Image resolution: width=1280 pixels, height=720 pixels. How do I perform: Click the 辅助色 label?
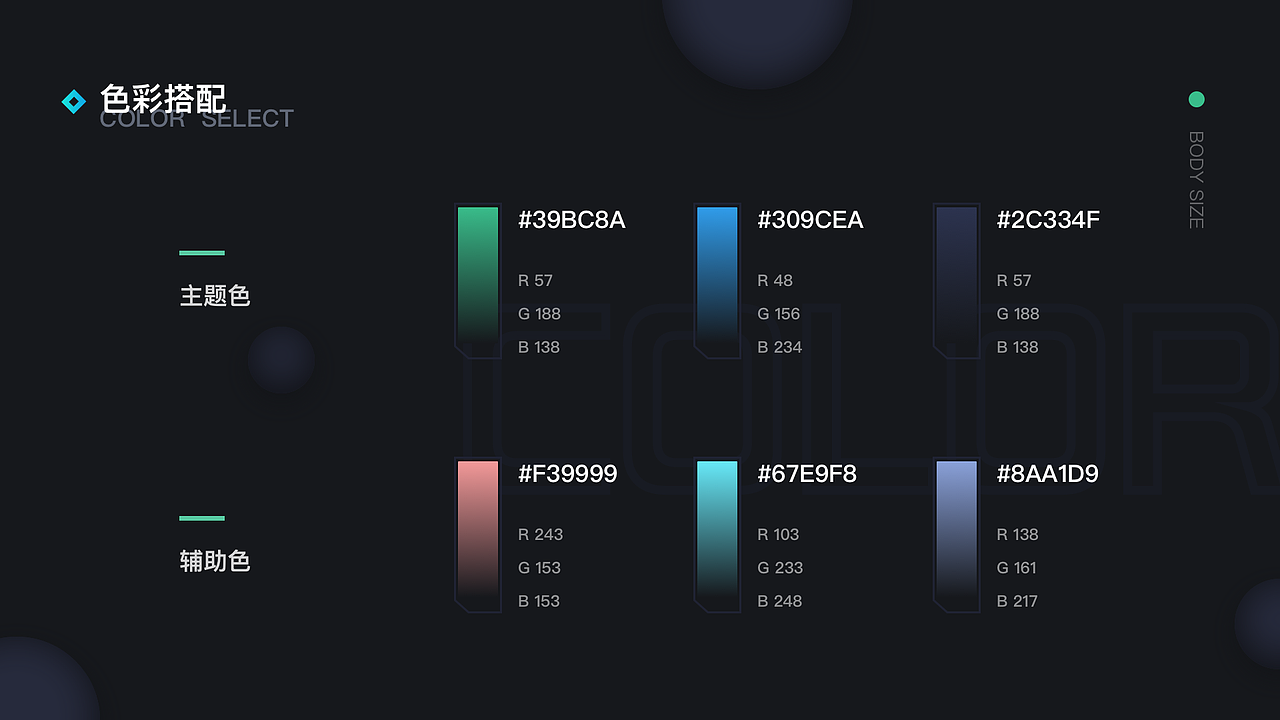pyautogui.click(x=215, y=561)
